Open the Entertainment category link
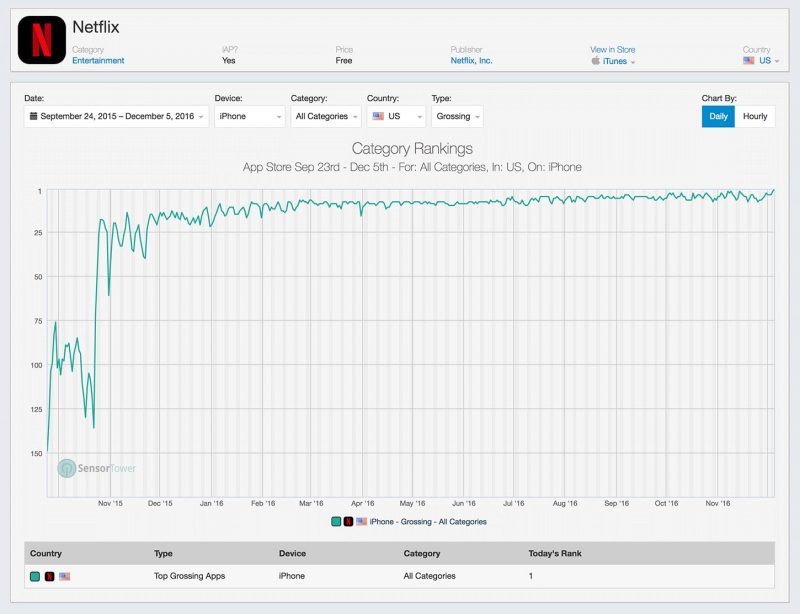Screen dimensions: 800x614 click(x=98, y=60)
